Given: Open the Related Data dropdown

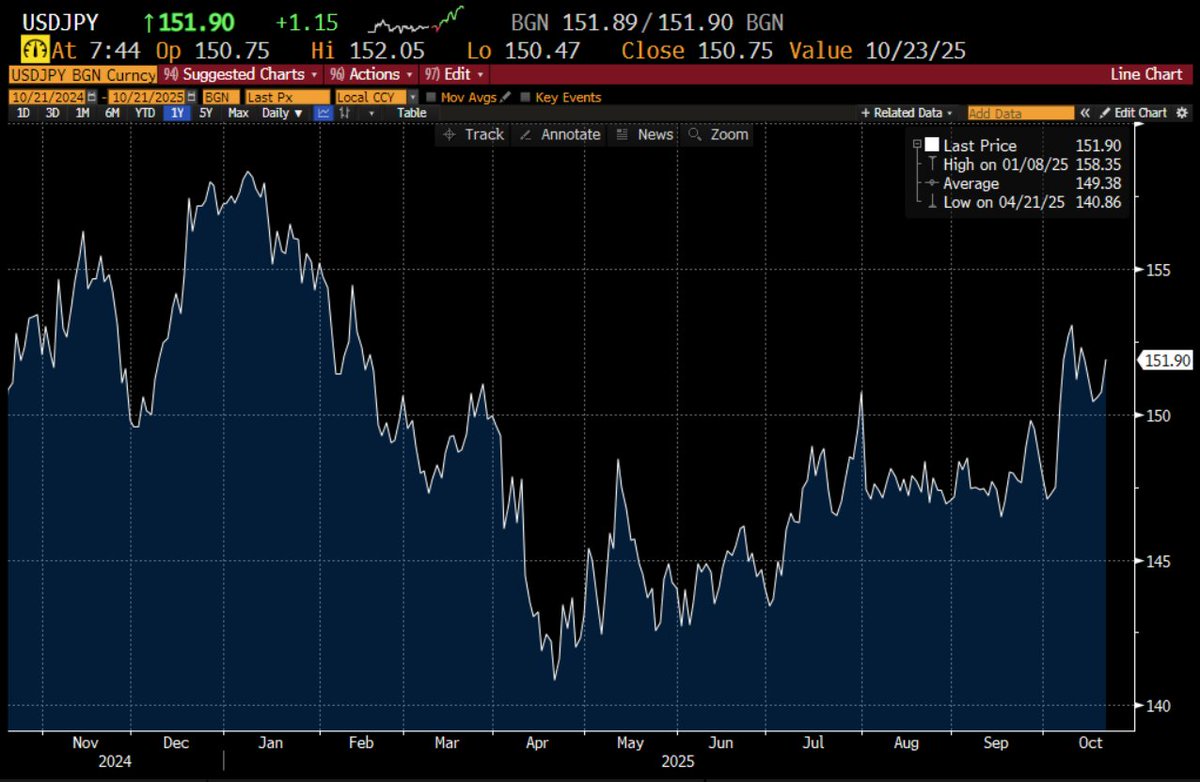Looking at the screenshot, I should (x=906, y=113).
